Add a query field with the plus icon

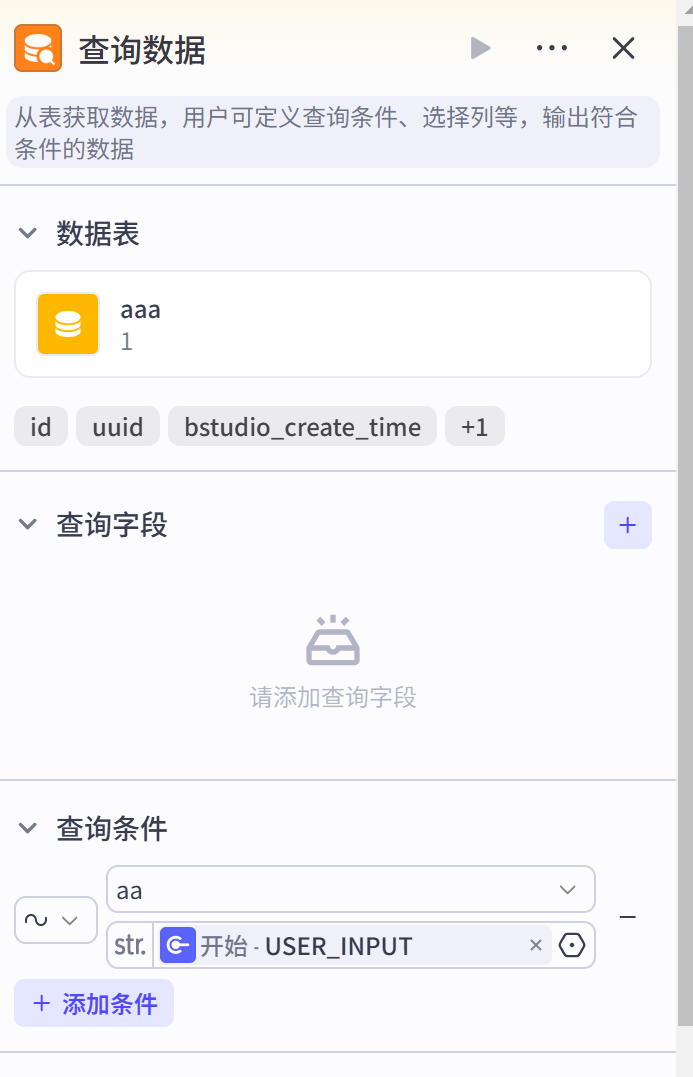628,524
